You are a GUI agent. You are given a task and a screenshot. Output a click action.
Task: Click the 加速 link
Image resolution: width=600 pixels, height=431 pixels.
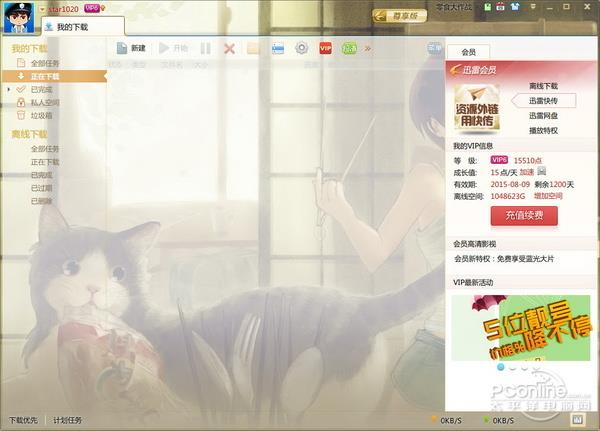click(x=527, y=172)
